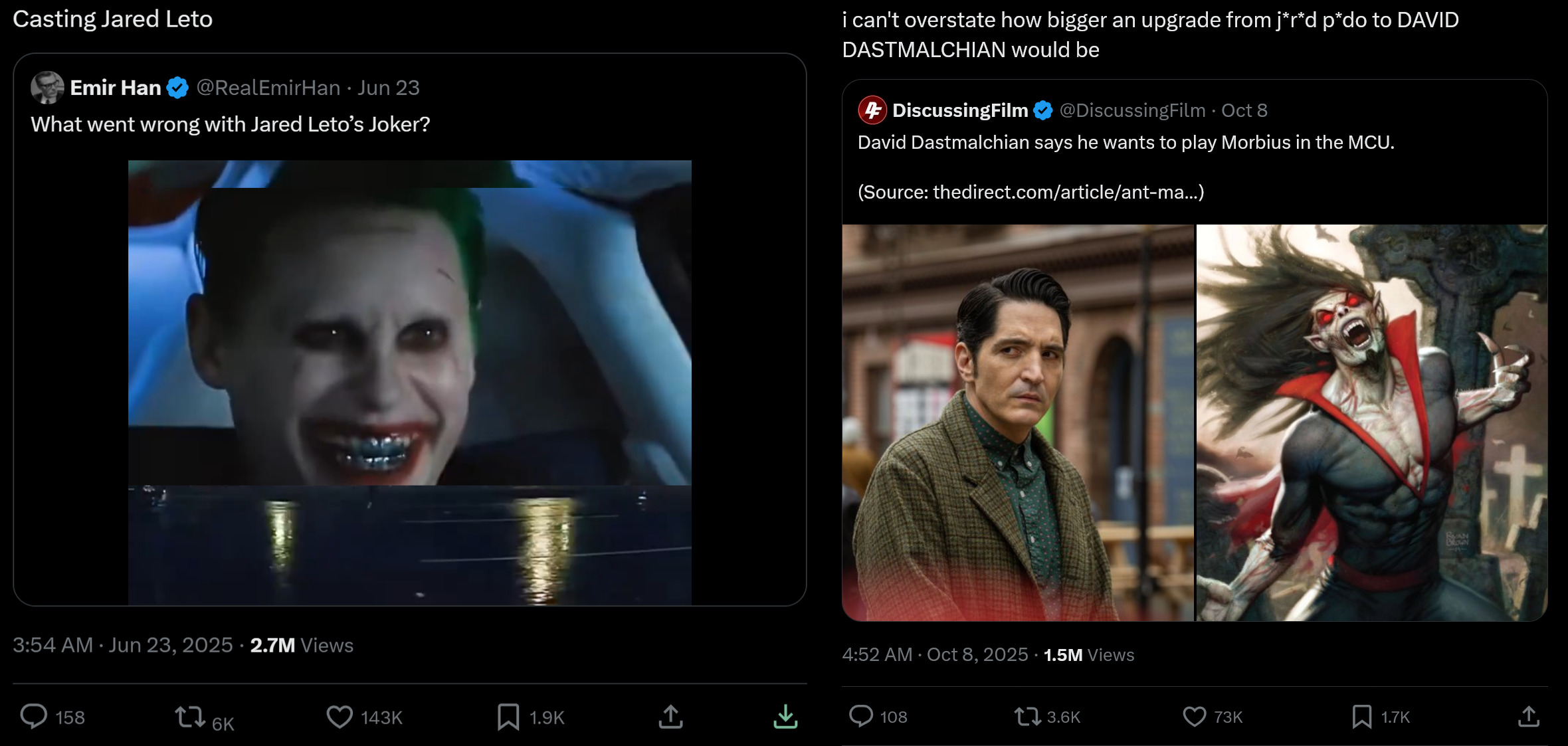1568x746 pixels.
Task: Open the Jared Leto Joker image
Action: point(409,382)
